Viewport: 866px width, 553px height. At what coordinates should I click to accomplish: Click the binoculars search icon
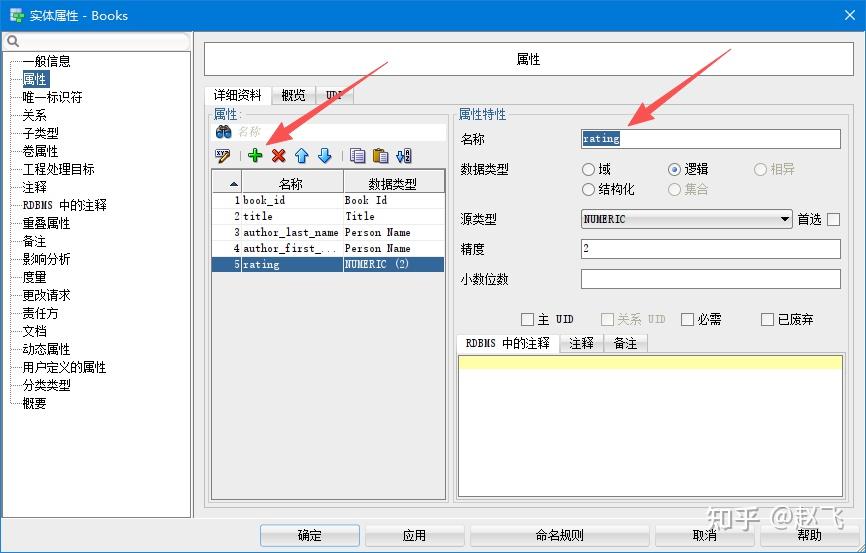(223, 131)
